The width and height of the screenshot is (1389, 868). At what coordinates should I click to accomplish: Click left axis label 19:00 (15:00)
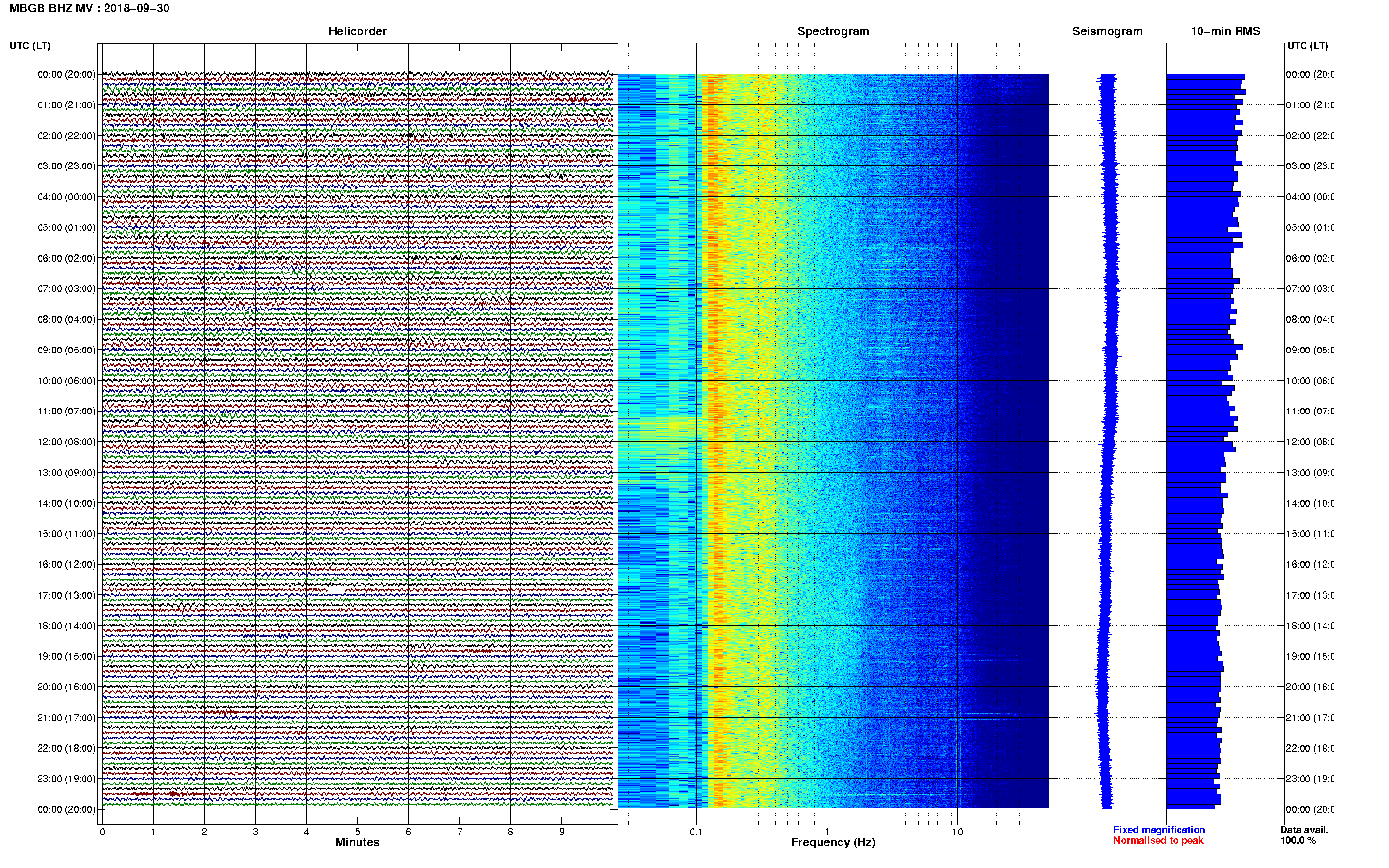66,656
